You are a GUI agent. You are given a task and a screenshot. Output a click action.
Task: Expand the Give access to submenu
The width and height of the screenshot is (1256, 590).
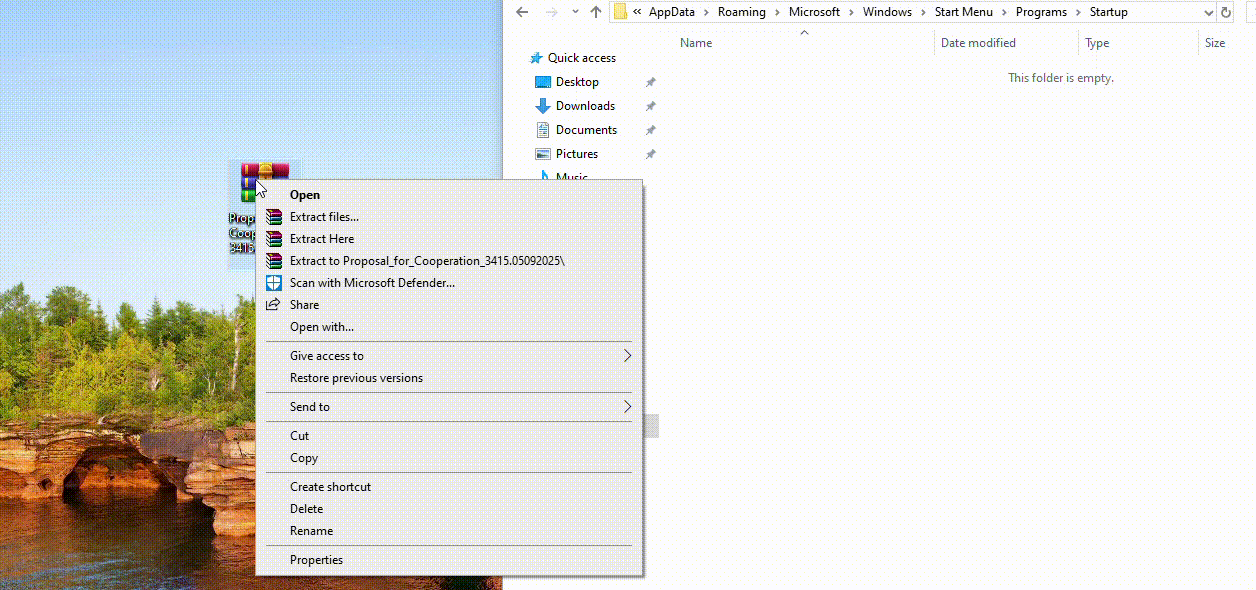627,356
